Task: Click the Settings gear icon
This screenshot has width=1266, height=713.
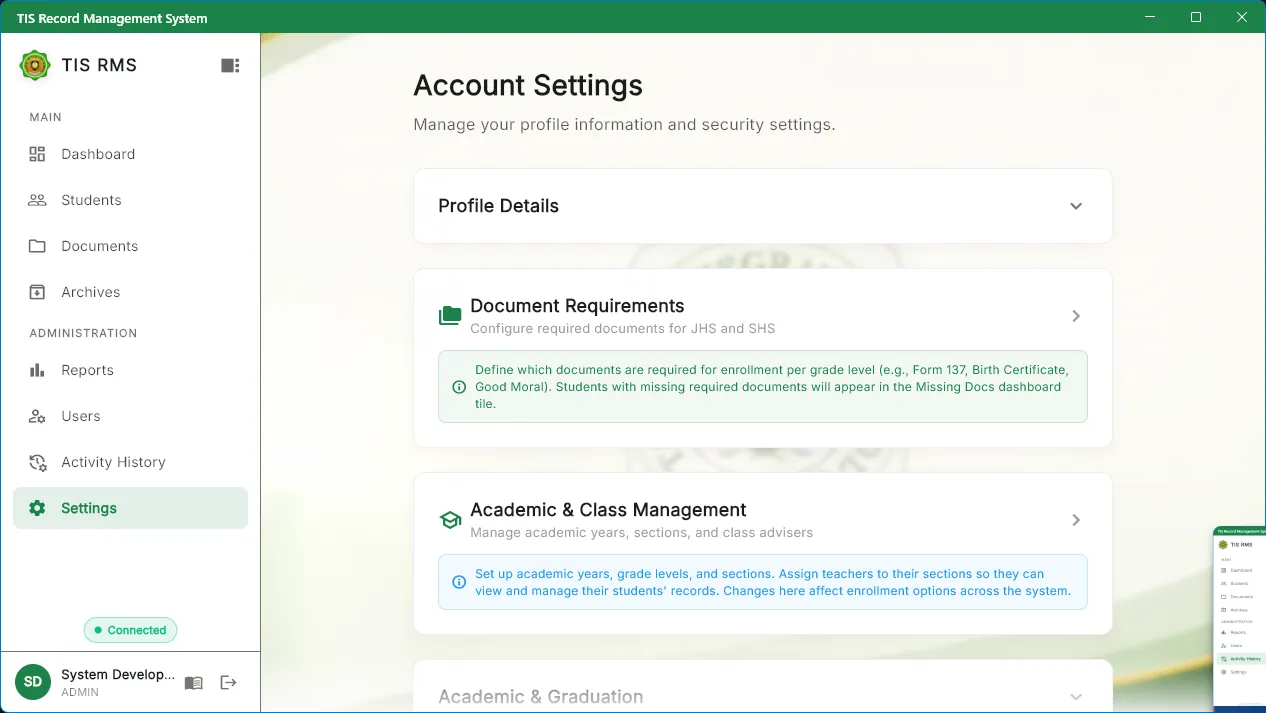Action: [x=37, y=508]
